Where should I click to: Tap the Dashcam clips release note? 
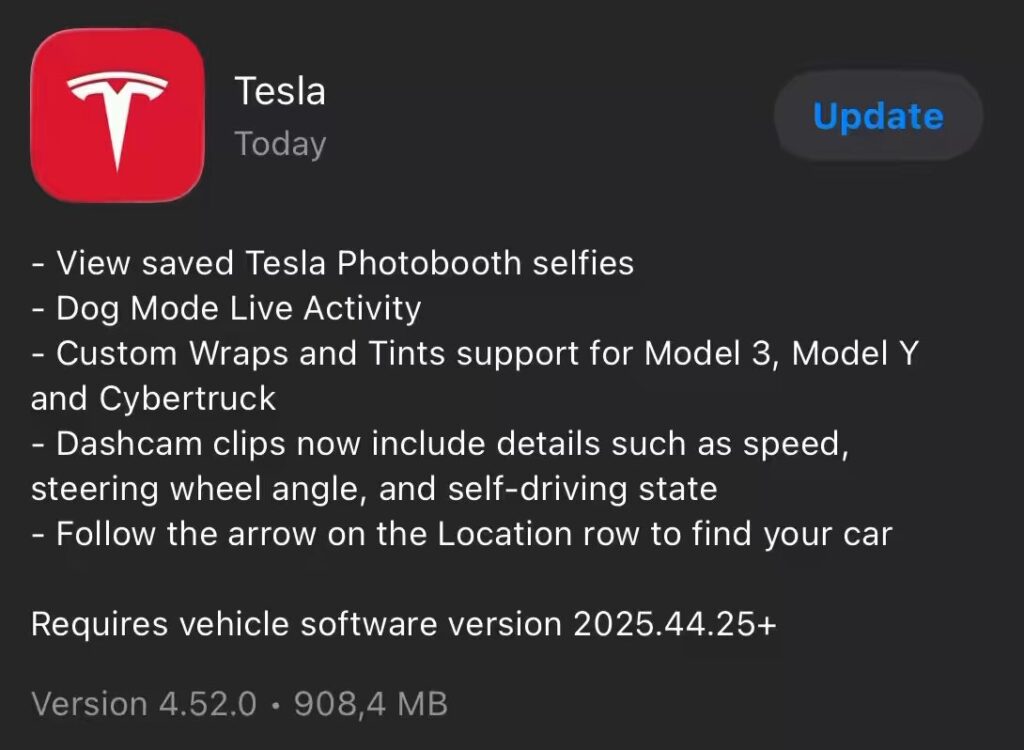(440, 444)
